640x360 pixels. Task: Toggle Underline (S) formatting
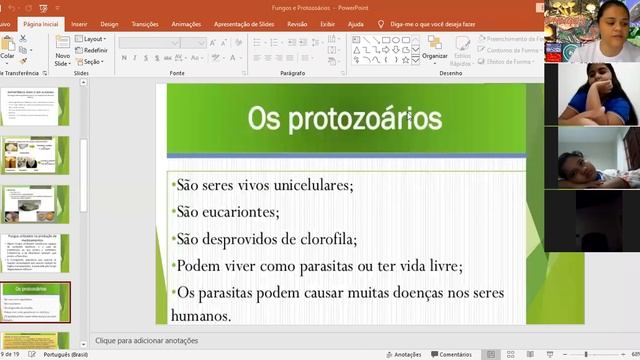(146, 58)
